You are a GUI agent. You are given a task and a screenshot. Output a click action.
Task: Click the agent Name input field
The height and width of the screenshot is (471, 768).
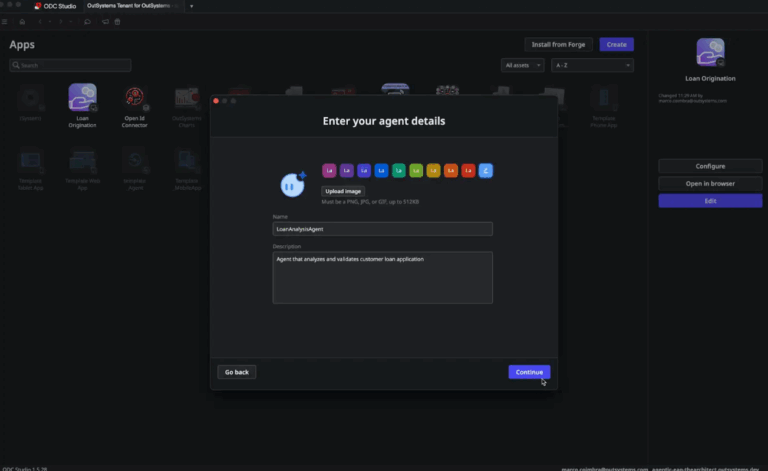tap(383, 229)
